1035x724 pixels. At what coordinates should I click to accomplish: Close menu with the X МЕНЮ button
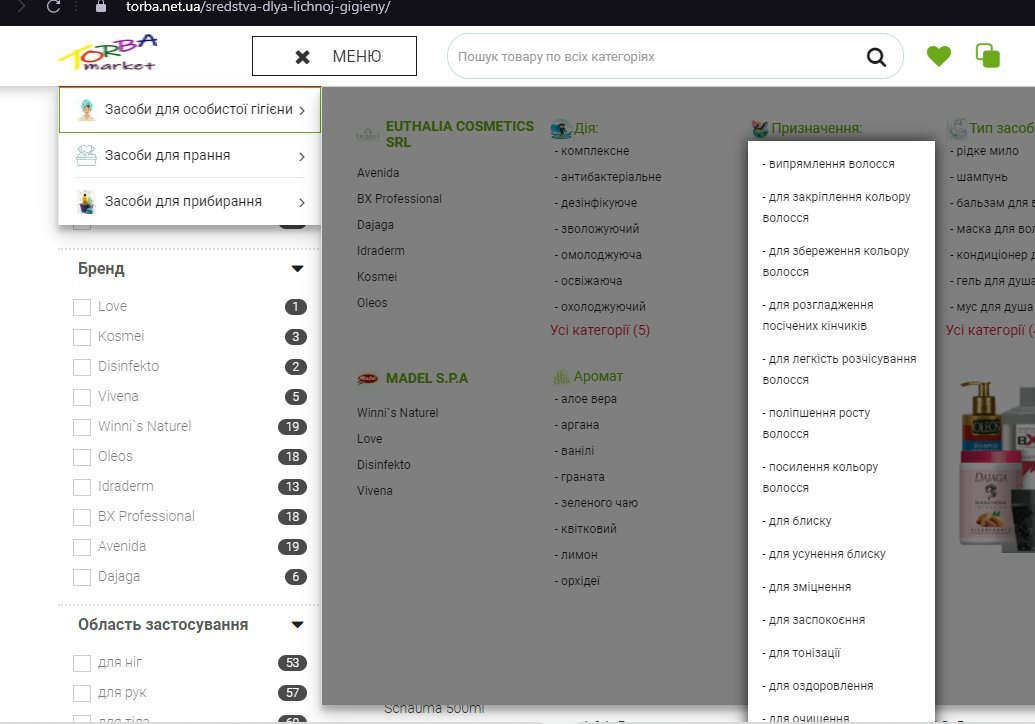(334, 56)
